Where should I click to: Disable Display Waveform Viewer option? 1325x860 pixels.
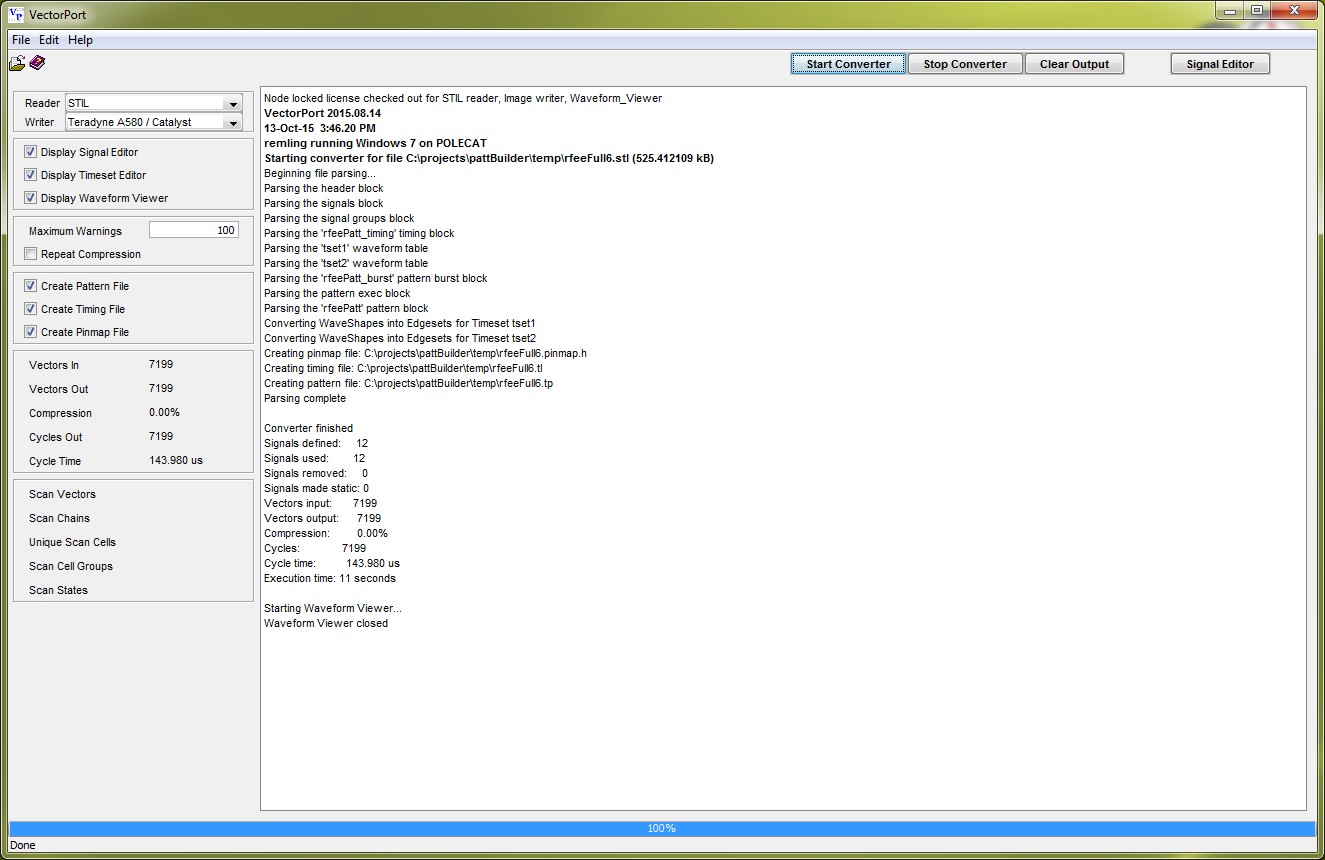point(31,198)
